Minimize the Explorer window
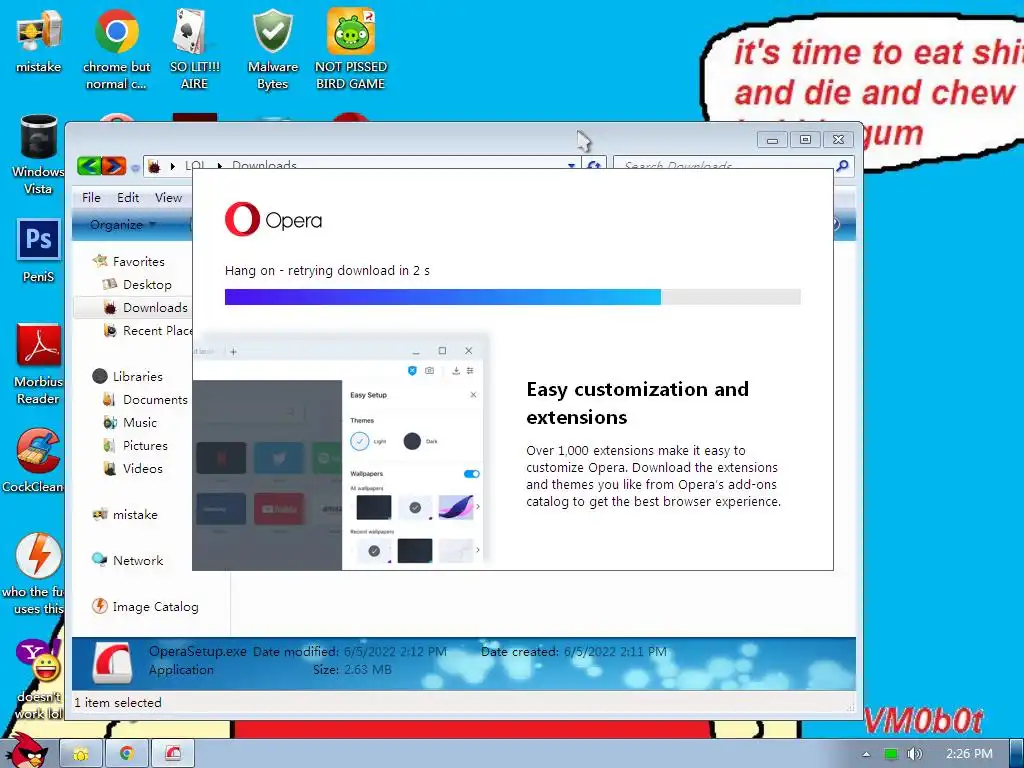1024x768 pixels. click(x=772, y=139)
